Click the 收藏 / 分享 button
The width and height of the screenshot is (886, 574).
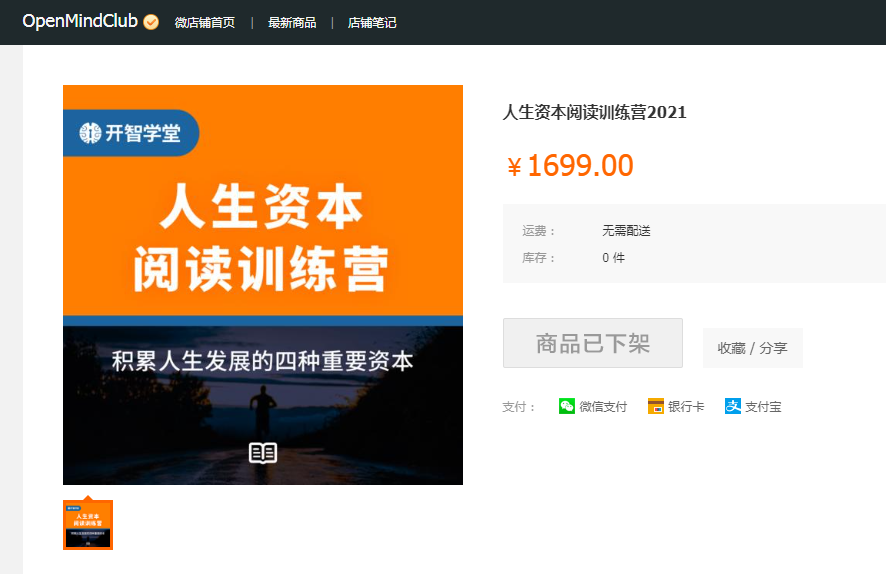click(x=752, y=348)
